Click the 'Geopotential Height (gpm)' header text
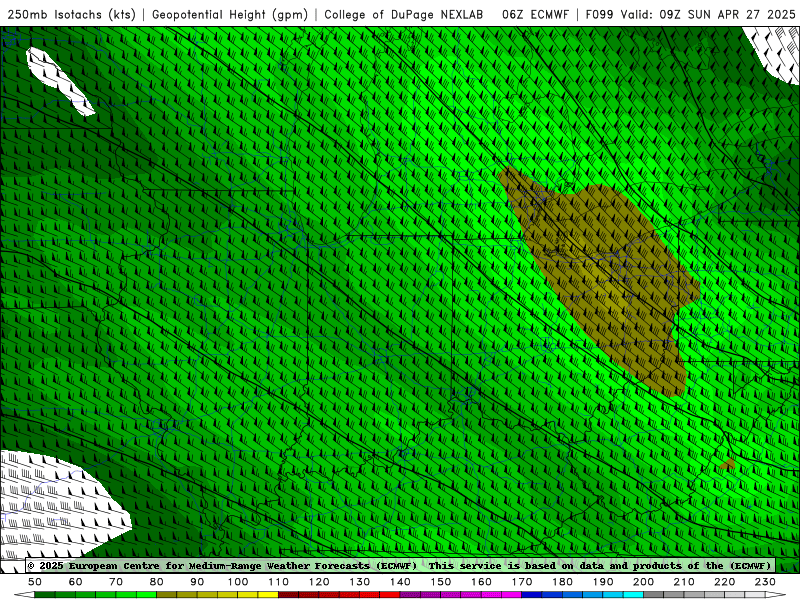The width and height of the screenshot is (800, 600). click(230, 14)
